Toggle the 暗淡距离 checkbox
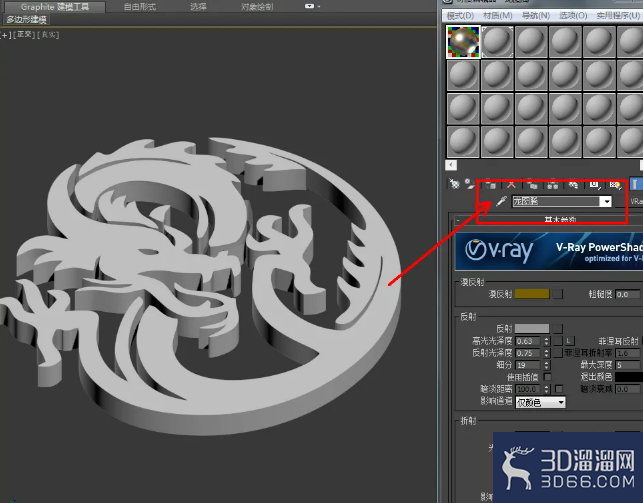The width and height of the screenshot is (643, 503). 559,388
